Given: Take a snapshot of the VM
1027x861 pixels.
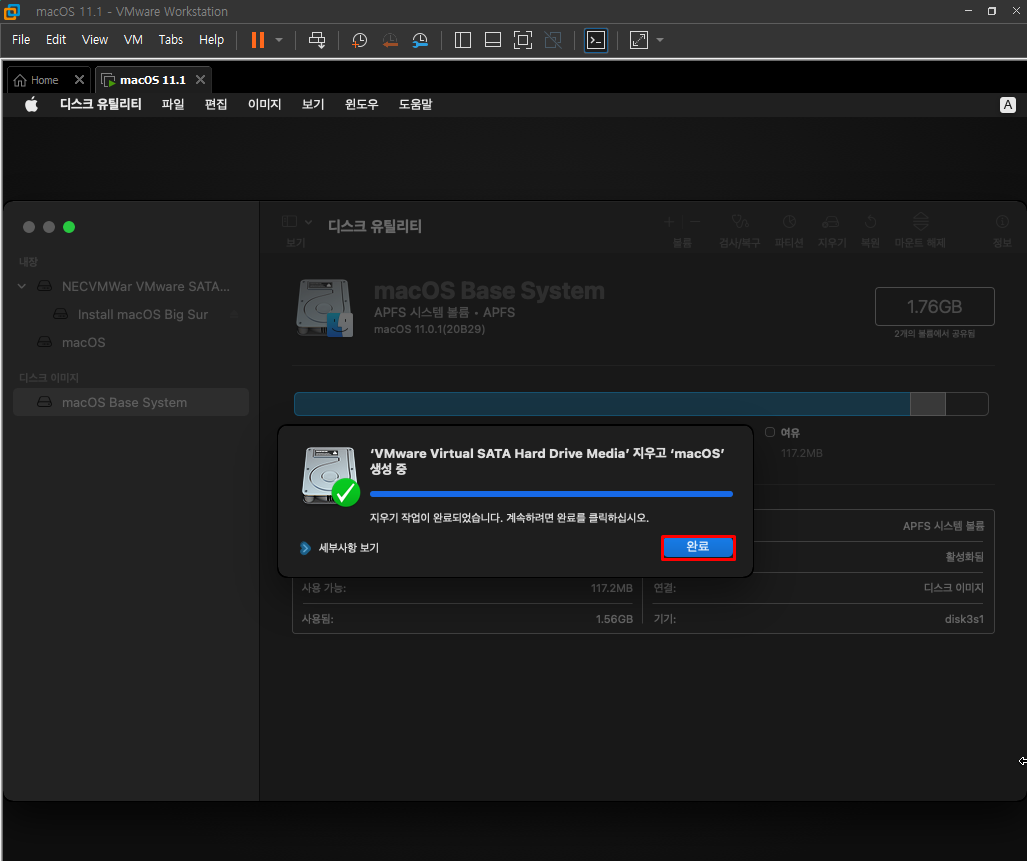Looking at the screenshot, I should coord(360,40).
